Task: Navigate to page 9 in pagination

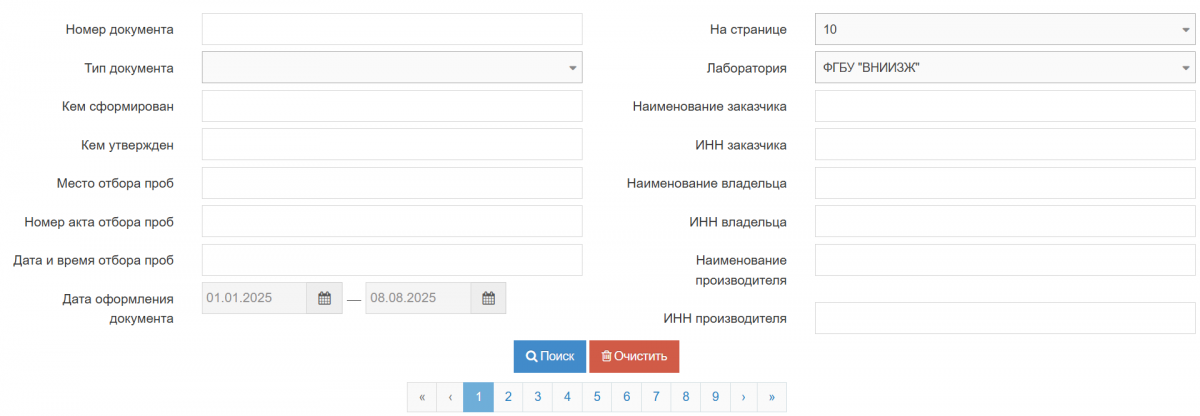Action: [715, 397]
